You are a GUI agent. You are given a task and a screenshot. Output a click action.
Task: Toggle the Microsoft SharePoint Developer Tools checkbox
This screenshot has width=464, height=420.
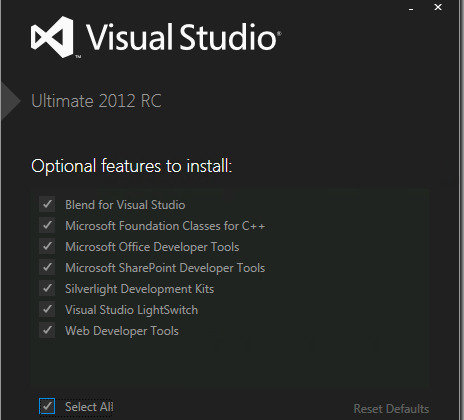pyautogui.click(x=47, y=267)
